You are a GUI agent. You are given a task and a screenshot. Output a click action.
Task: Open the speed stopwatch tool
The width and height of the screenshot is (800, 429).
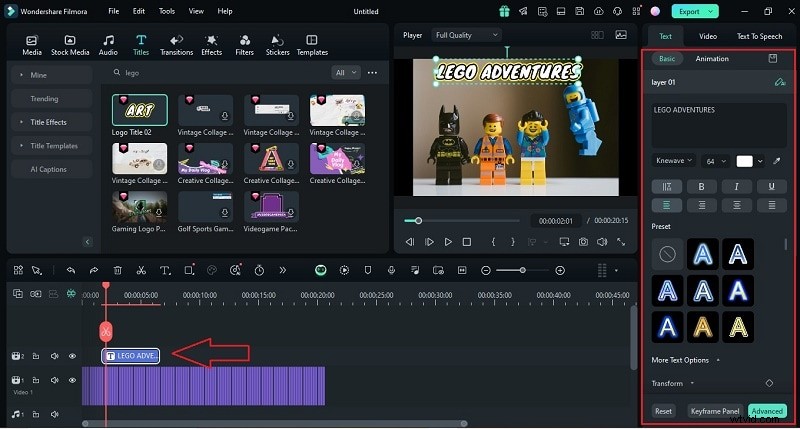tap(259, 270)
